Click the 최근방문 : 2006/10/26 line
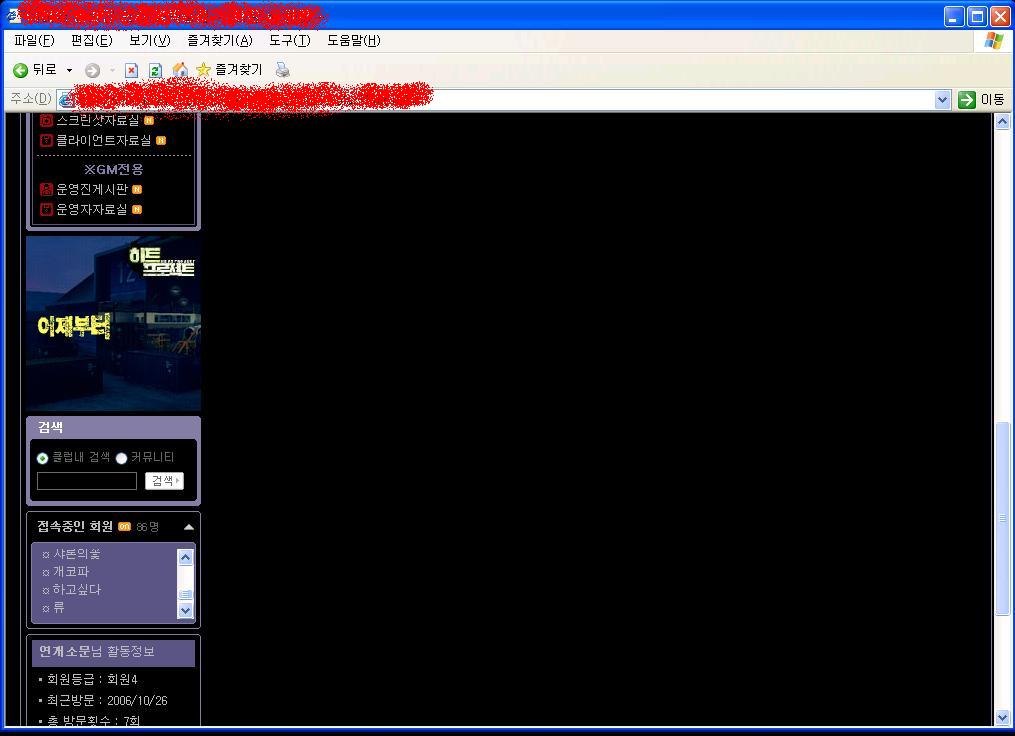This screenshot has width=1015, height=736. [x=107, y=700]
